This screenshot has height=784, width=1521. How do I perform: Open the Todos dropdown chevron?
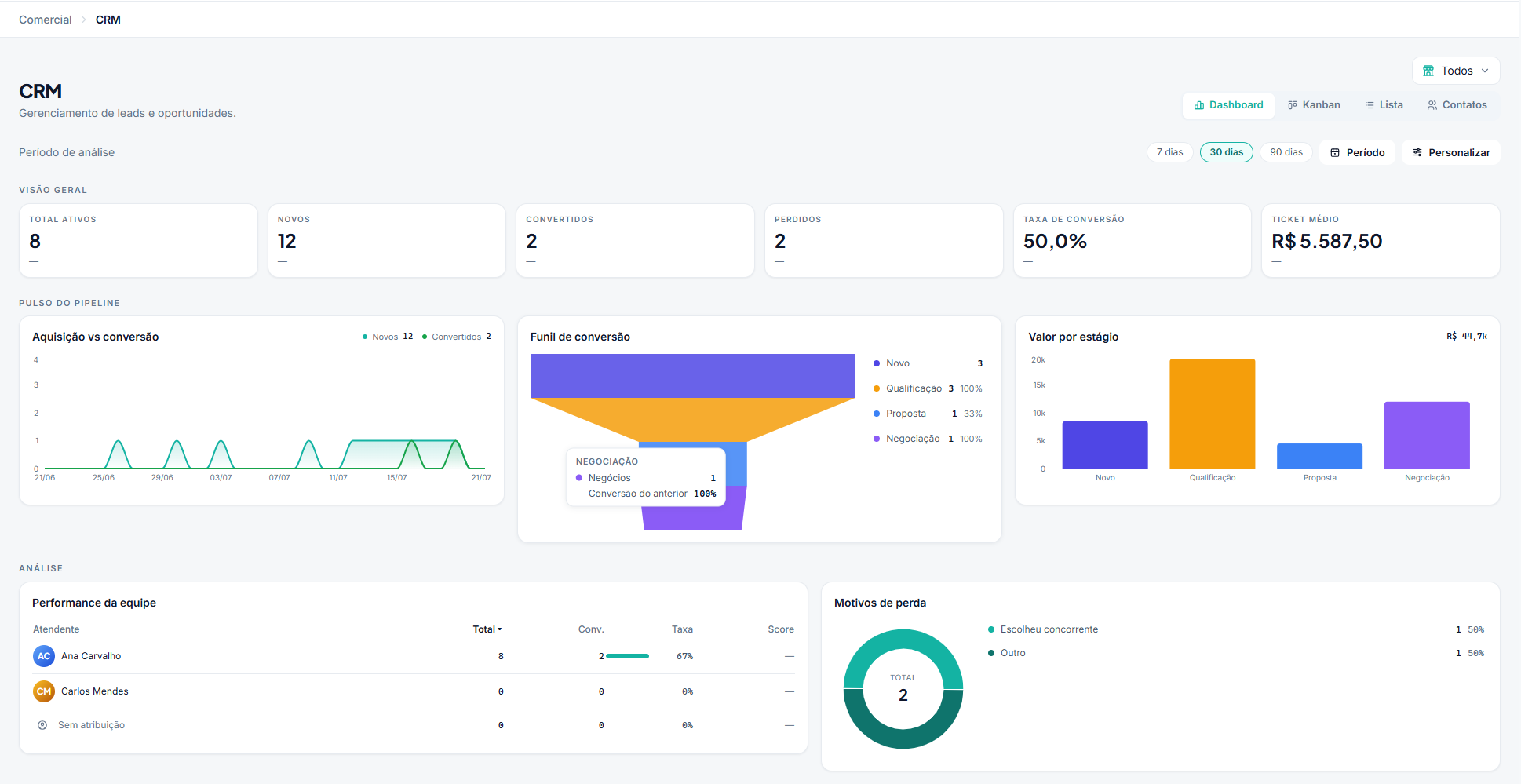point(1485,71)
